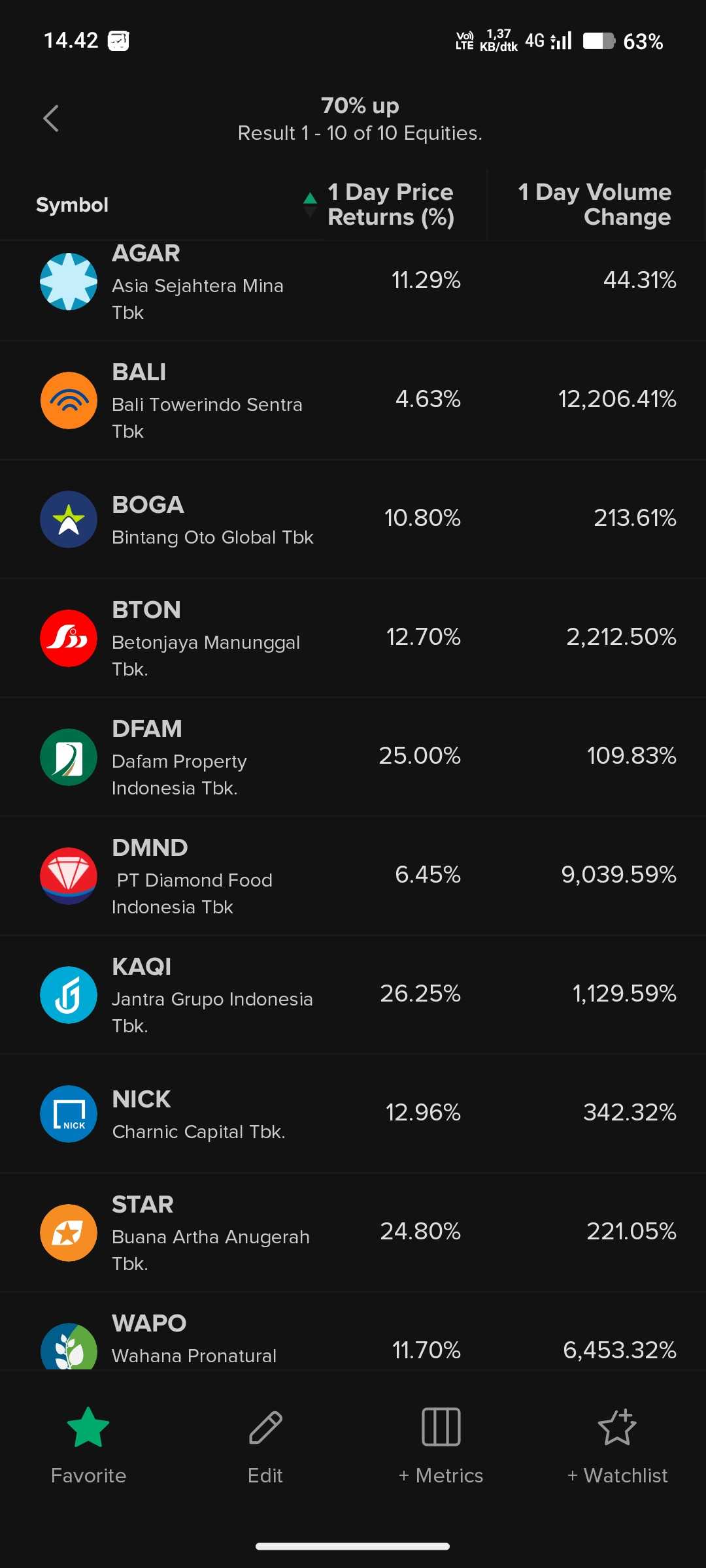Open the AGAR company logo
Viewport: 706px width, 1568px height.
[x=69, y=282]
